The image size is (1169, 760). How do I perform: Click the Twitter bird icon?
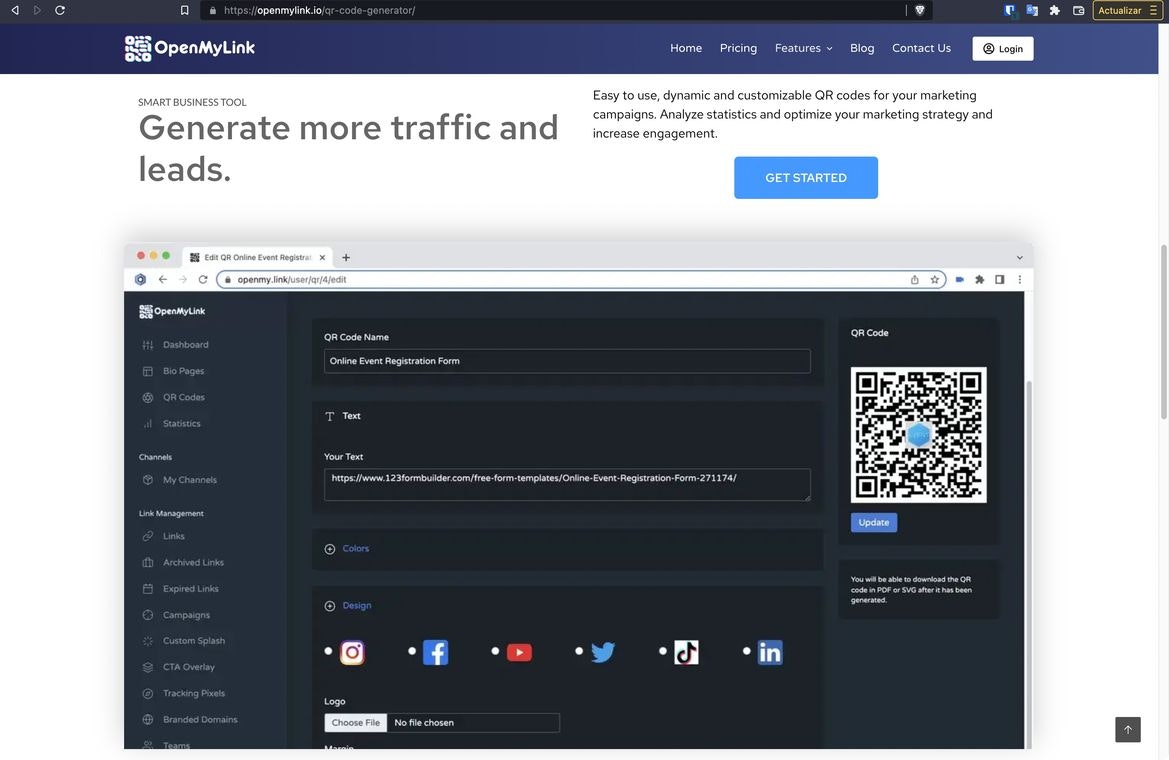[x=602, y=653]
